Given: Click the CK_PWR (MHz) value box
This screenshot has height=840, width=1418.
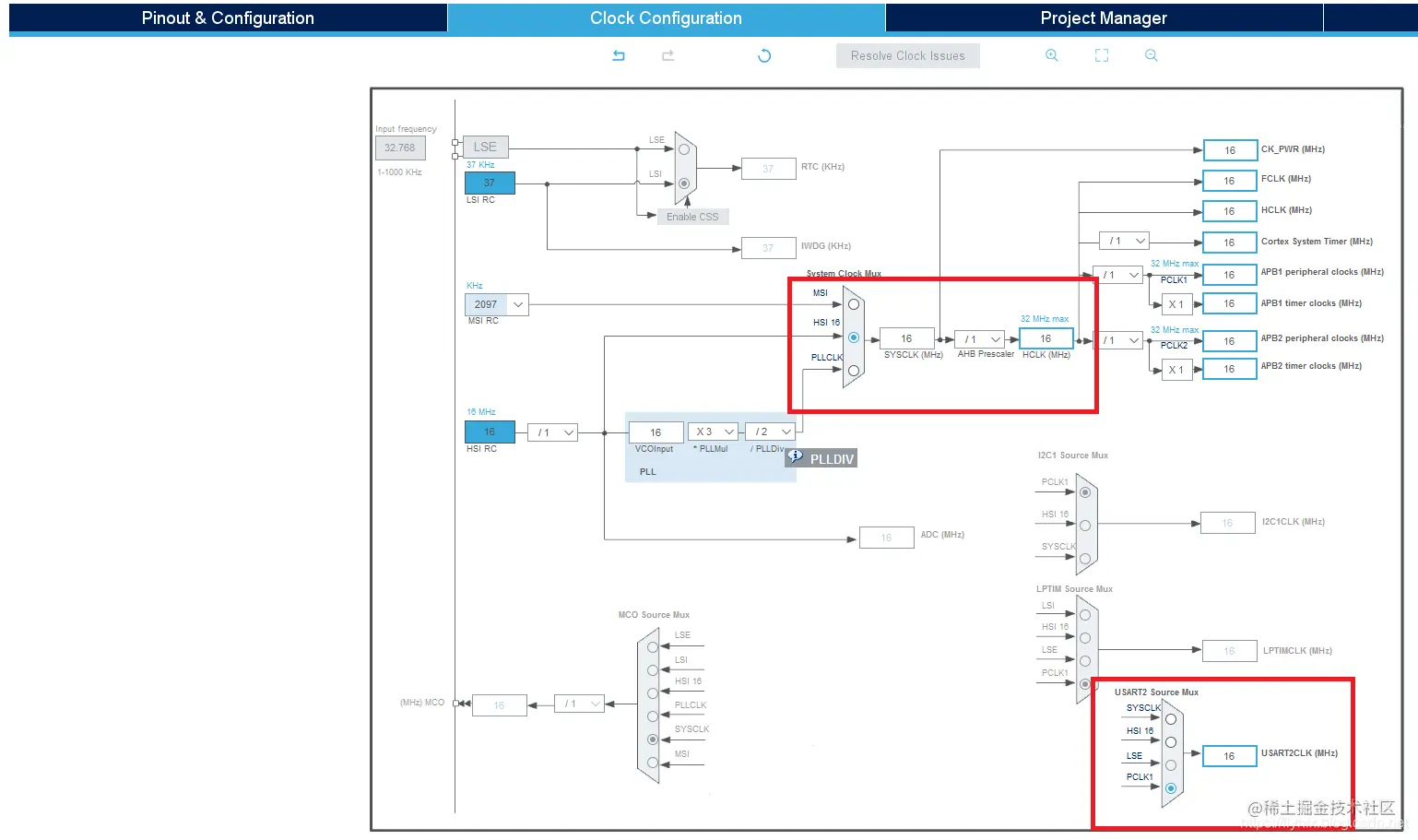Looking at the screenshot, I should tap(1230, 150).
